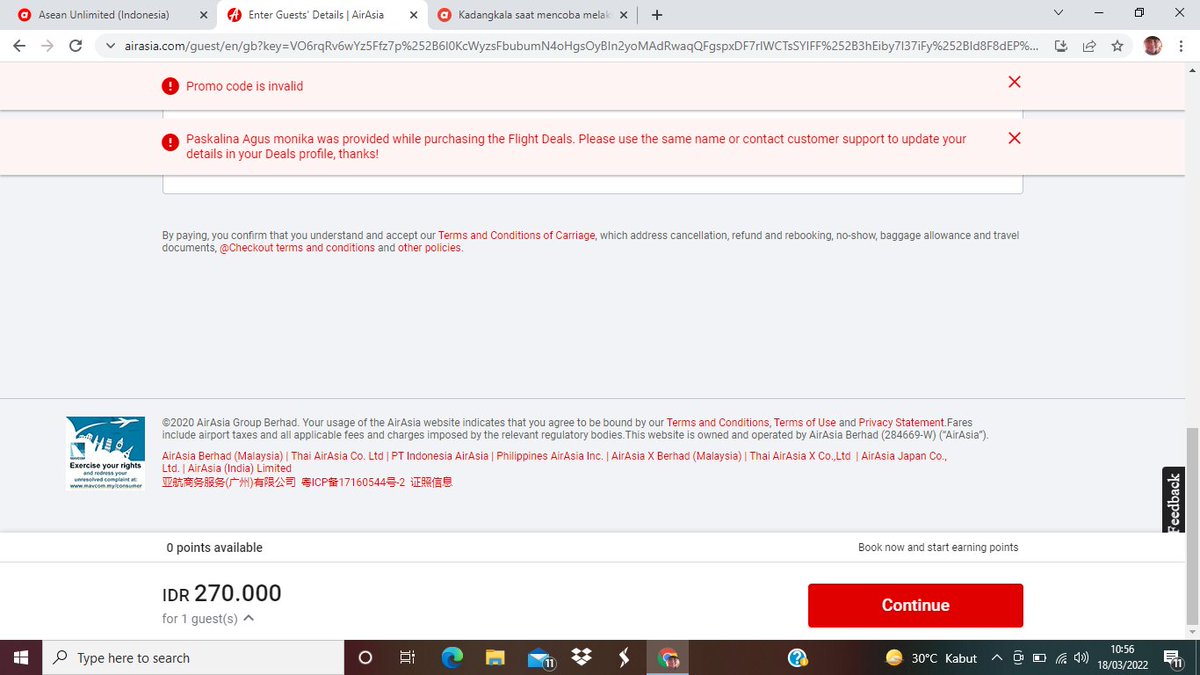This screenshot has width=1200, height=675.
Task: Expand site info chevron in address bar
Action: pos(110,46)
